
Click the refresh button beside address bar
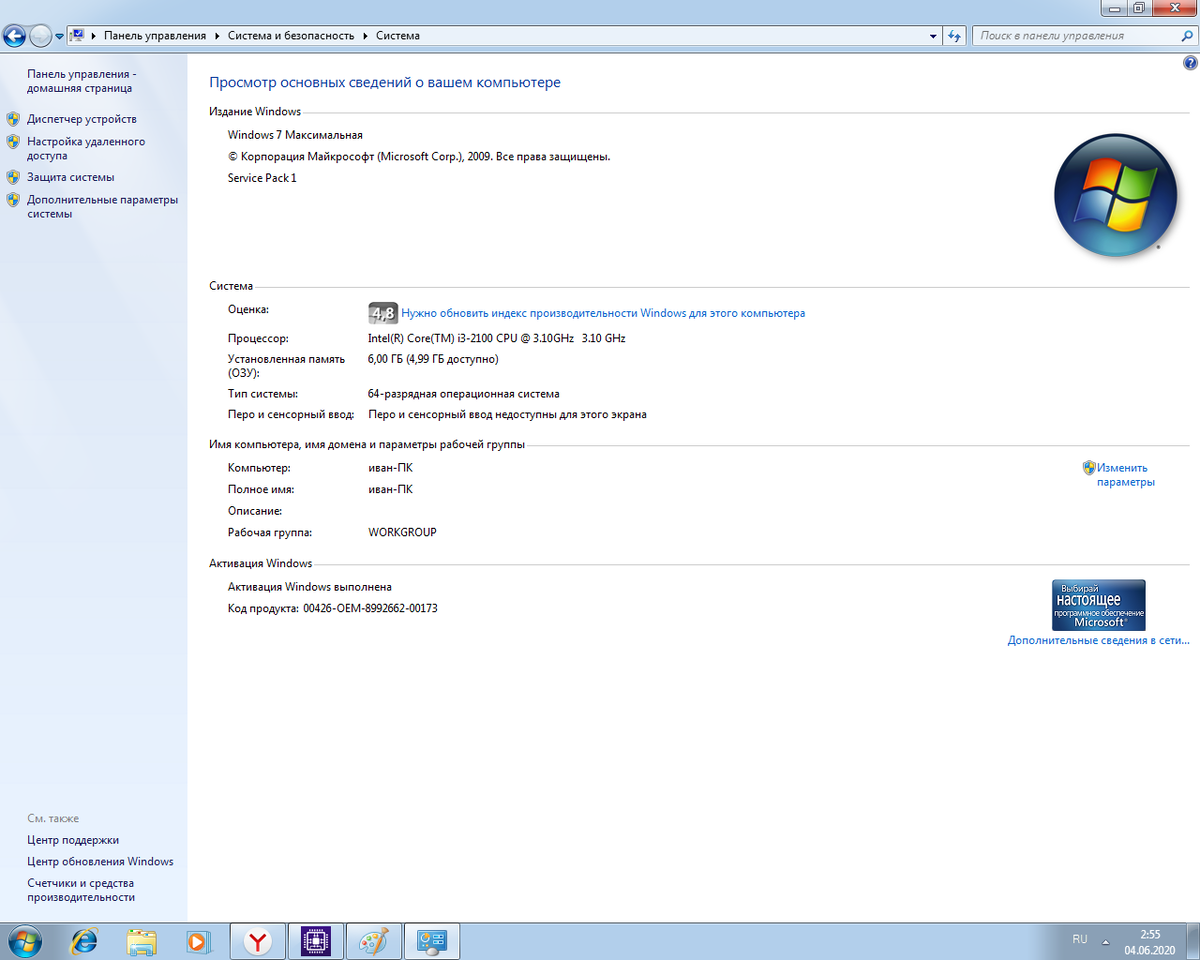click(x=955, y=36)
